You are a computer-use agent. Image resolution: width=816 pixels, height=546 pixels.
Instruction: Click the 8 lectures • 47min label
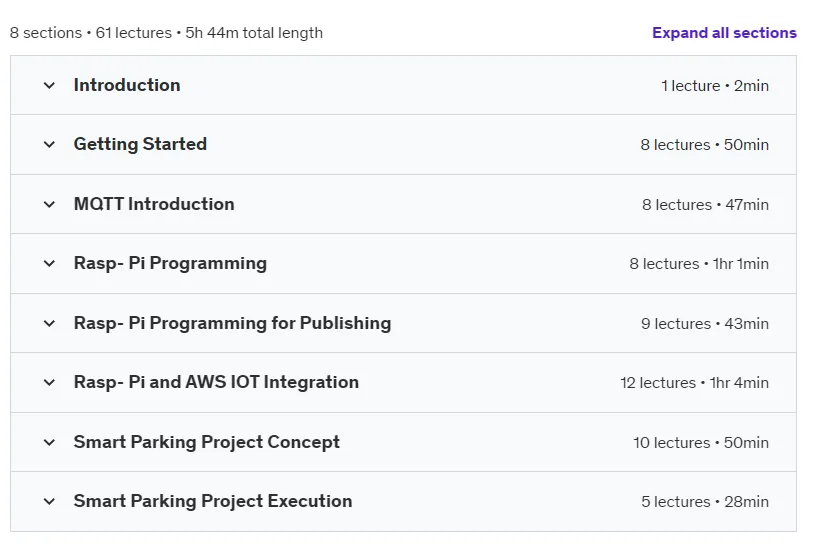coord(705,205)
